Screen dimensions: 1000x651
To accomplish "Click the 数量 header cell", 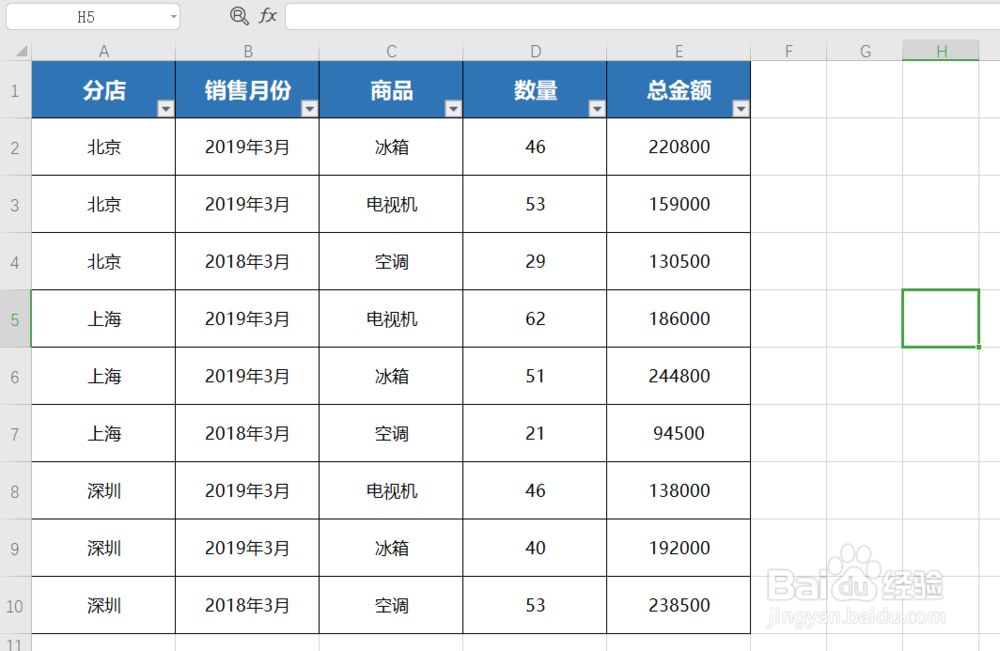I will (x=535, y=90).
